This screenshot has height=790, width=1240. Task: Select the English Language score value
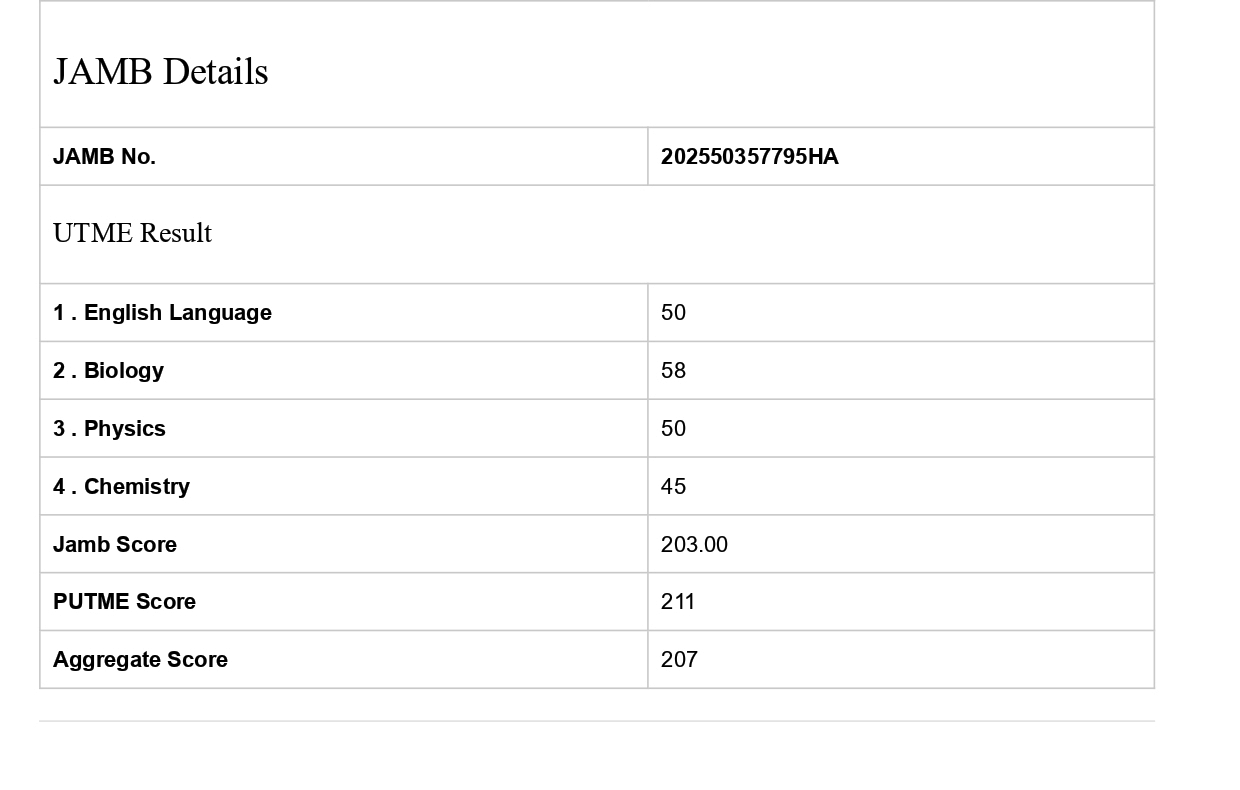673,313
